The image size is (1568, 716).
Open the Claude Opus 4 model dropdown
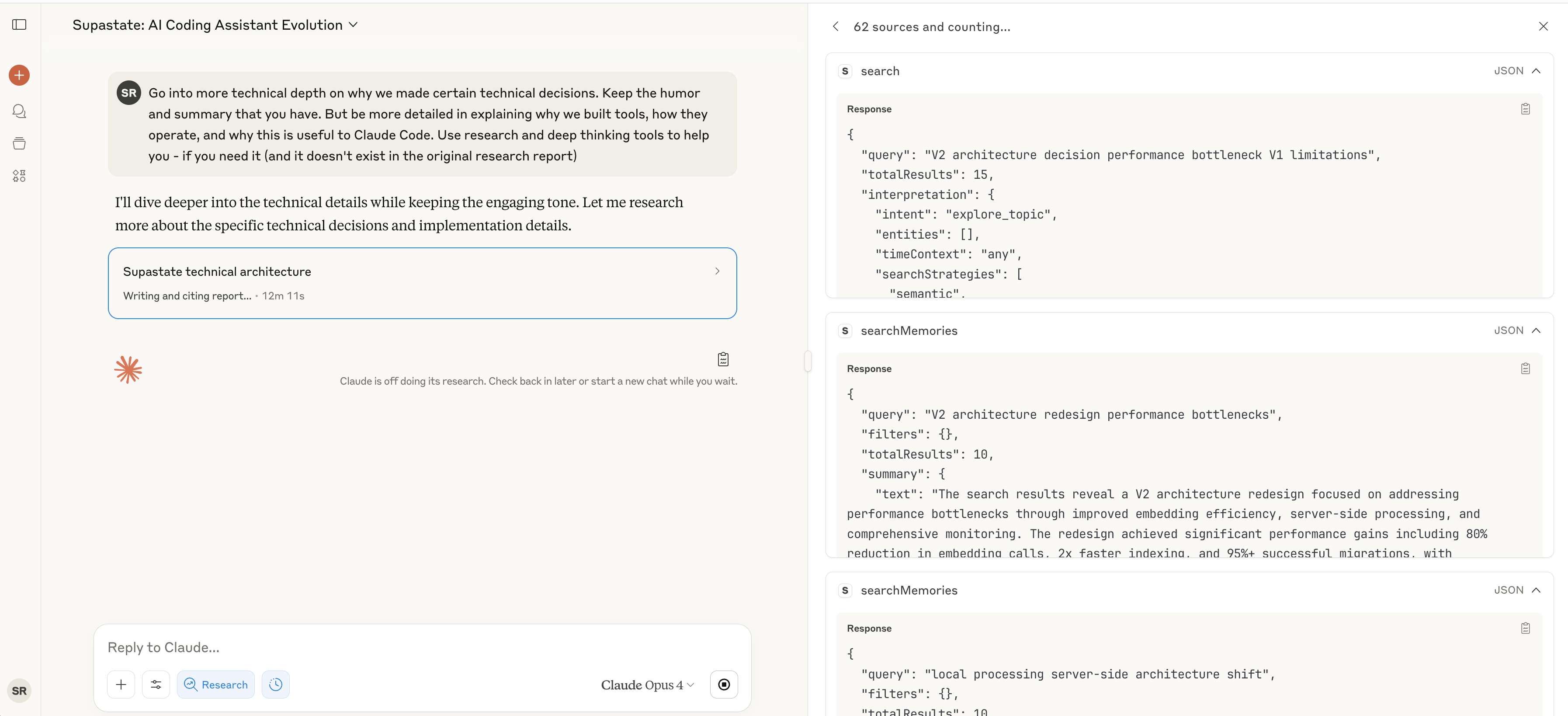[647, 685]
